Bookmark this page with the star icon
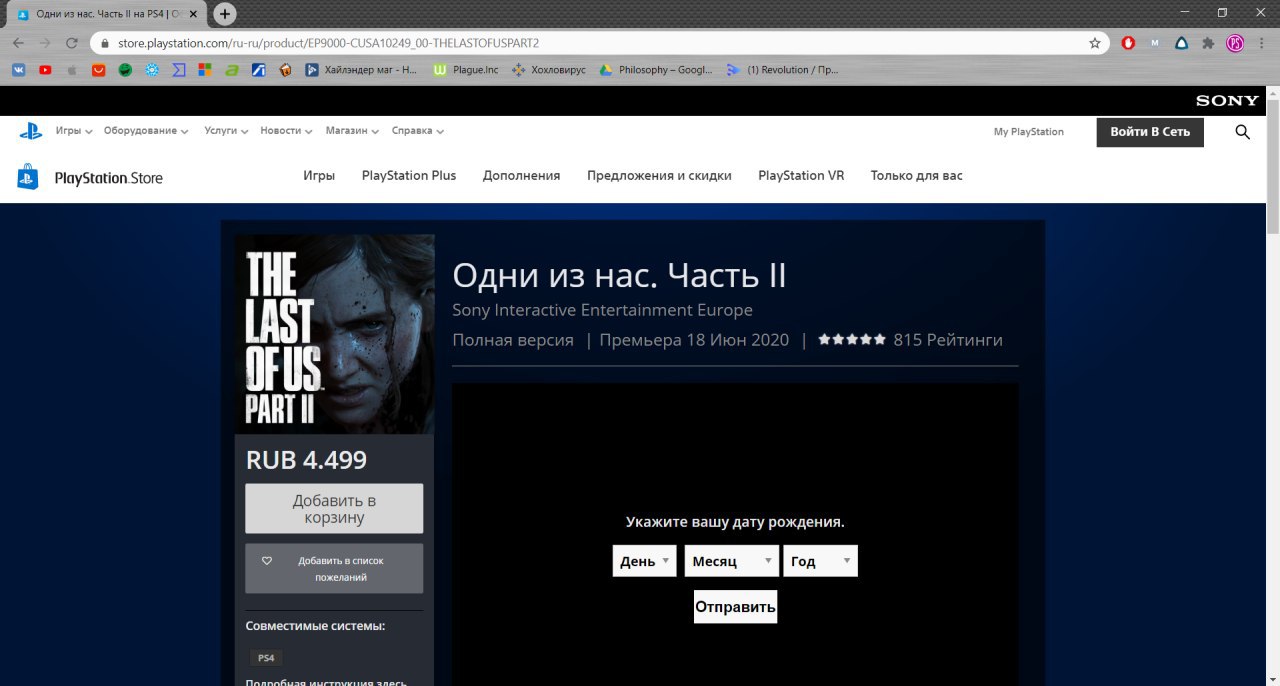Viewport: 1280px width, 686px height. [1095, 43]
